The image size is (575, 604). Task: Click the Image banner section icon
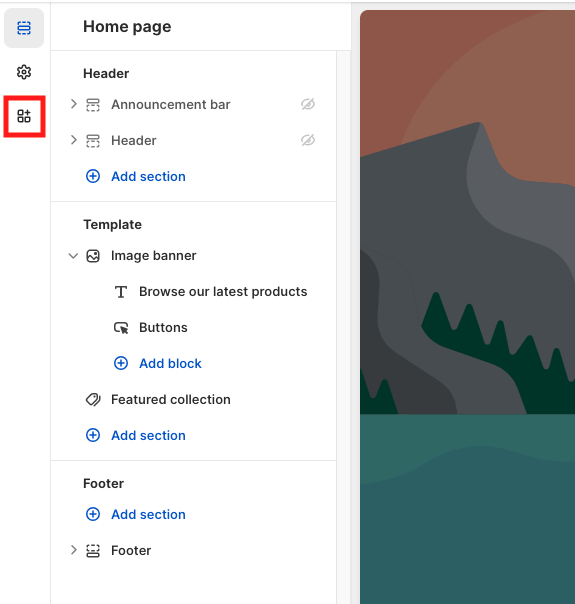(x=93, y=256)
